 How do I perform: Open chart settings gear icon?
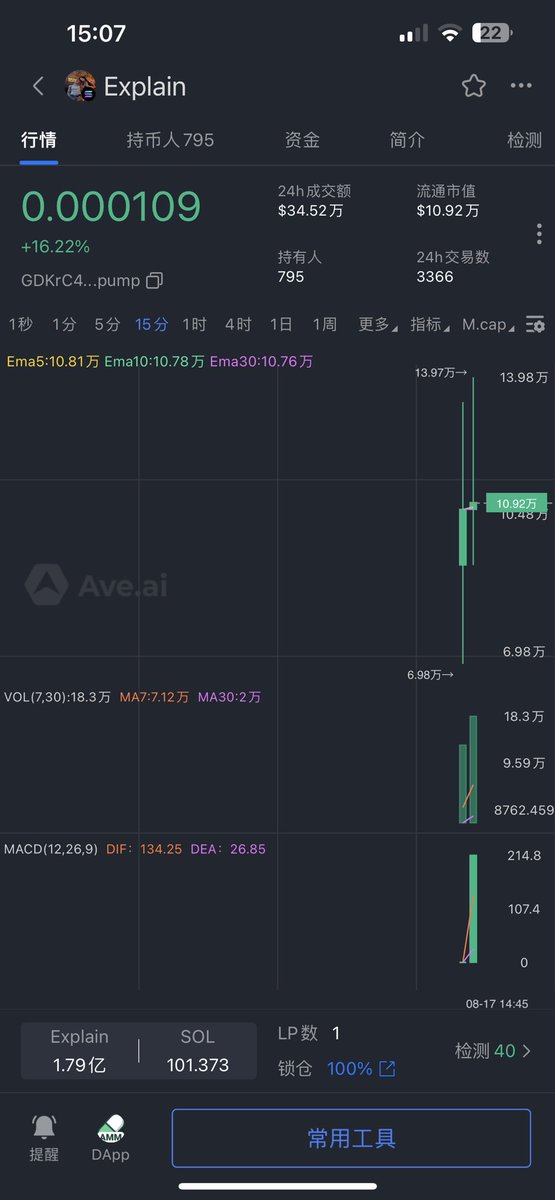536,324
